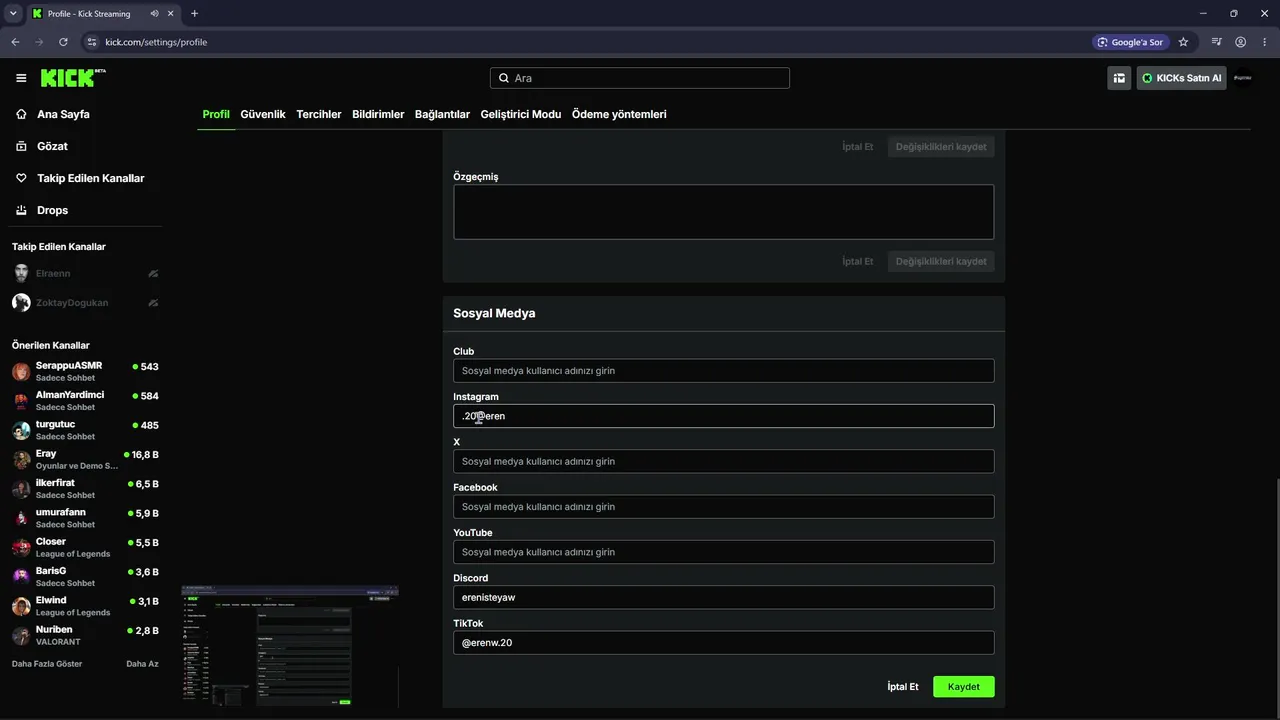Viewport: 1280px width, 720px height.
Task: Open Chrome three-dot menu
Action: tap(1264, 42)
